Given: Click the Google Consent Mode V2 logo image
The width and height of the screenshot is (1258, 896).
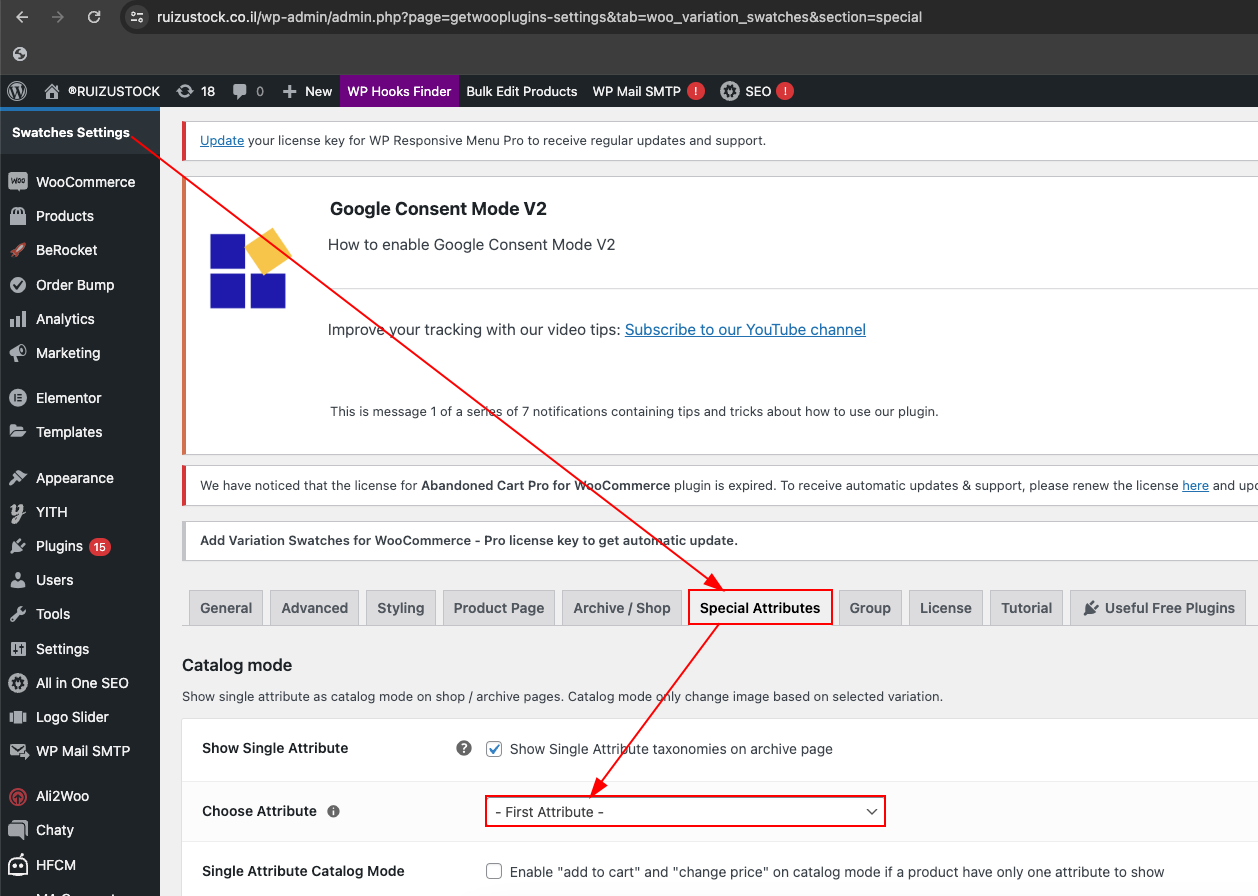Looking at the screenshot, I should coord(250,268).
